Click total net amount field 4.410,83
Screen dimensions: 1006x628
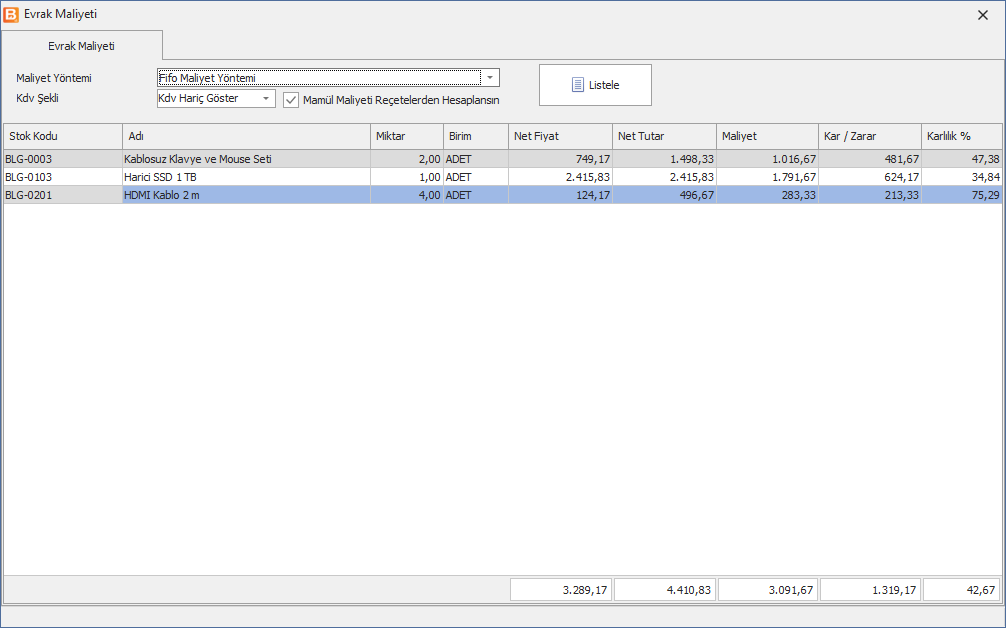[x=665, y=590]
